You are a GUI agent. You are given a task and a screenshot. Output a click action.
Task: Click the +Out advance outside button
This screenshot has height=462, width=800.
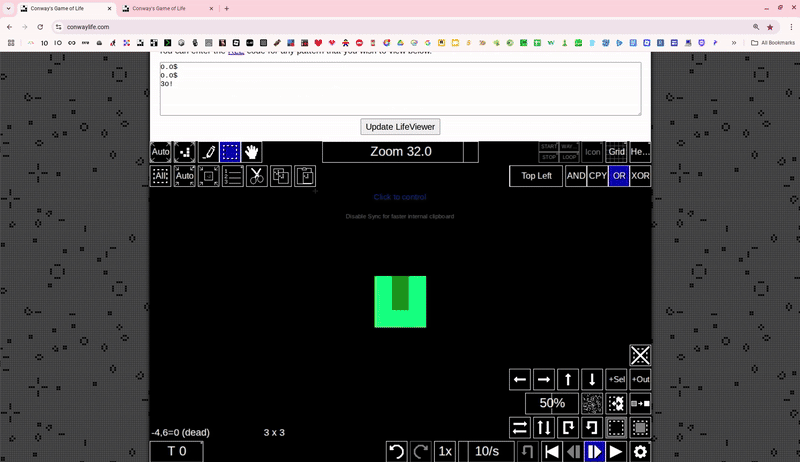pyautogui.click(x=640, y=379)
